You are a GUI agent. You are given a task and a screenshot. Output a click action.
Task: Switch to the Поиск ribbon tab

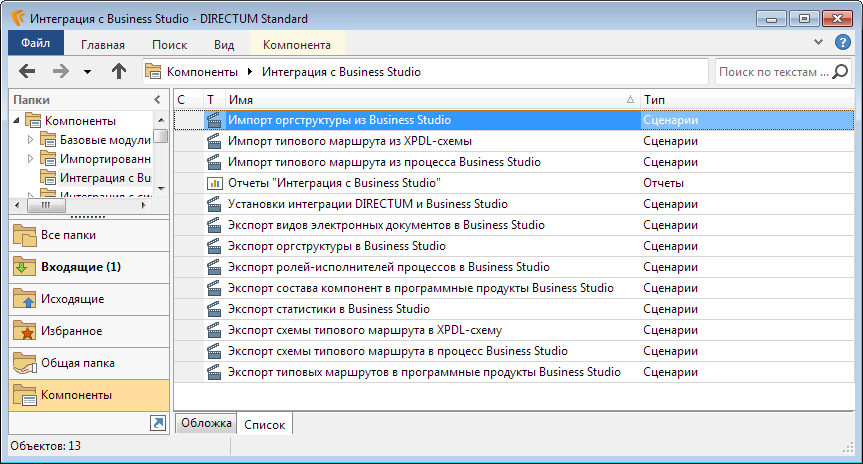click(x=170, y=45)
